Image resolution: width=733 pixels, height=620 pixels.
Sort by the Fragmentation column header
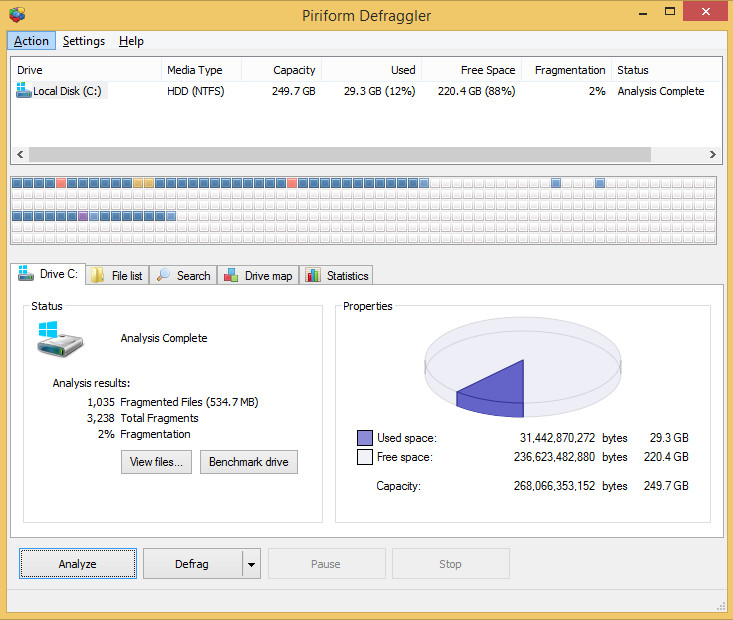click(567, 70)
